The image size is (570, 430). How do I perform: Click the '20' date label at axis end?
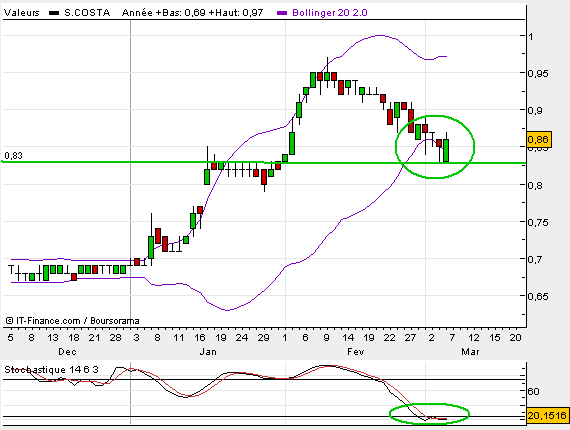(x=515, y=338)
